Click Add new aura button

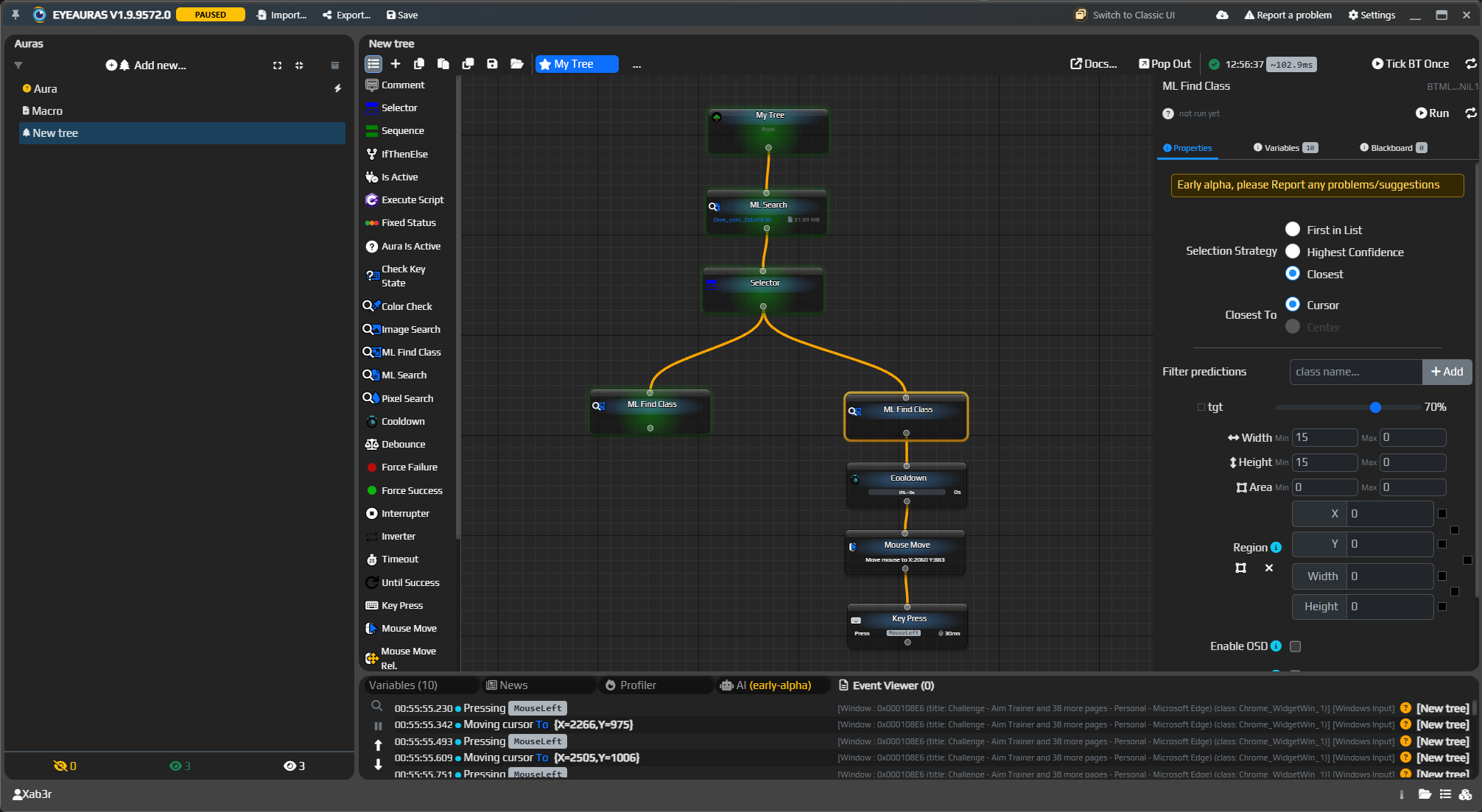pos(146,66)
